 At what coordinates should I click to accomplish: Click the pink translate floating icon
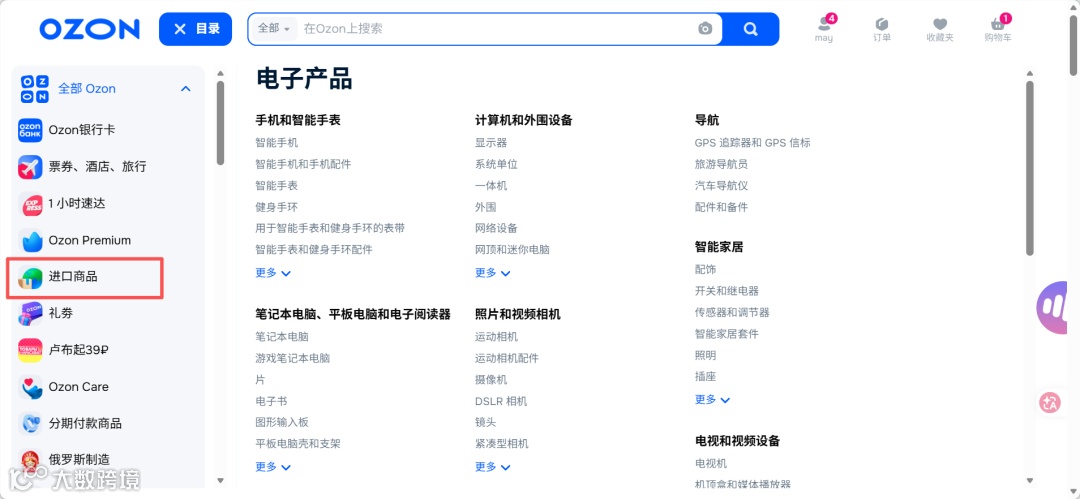tap(1051, 403)
